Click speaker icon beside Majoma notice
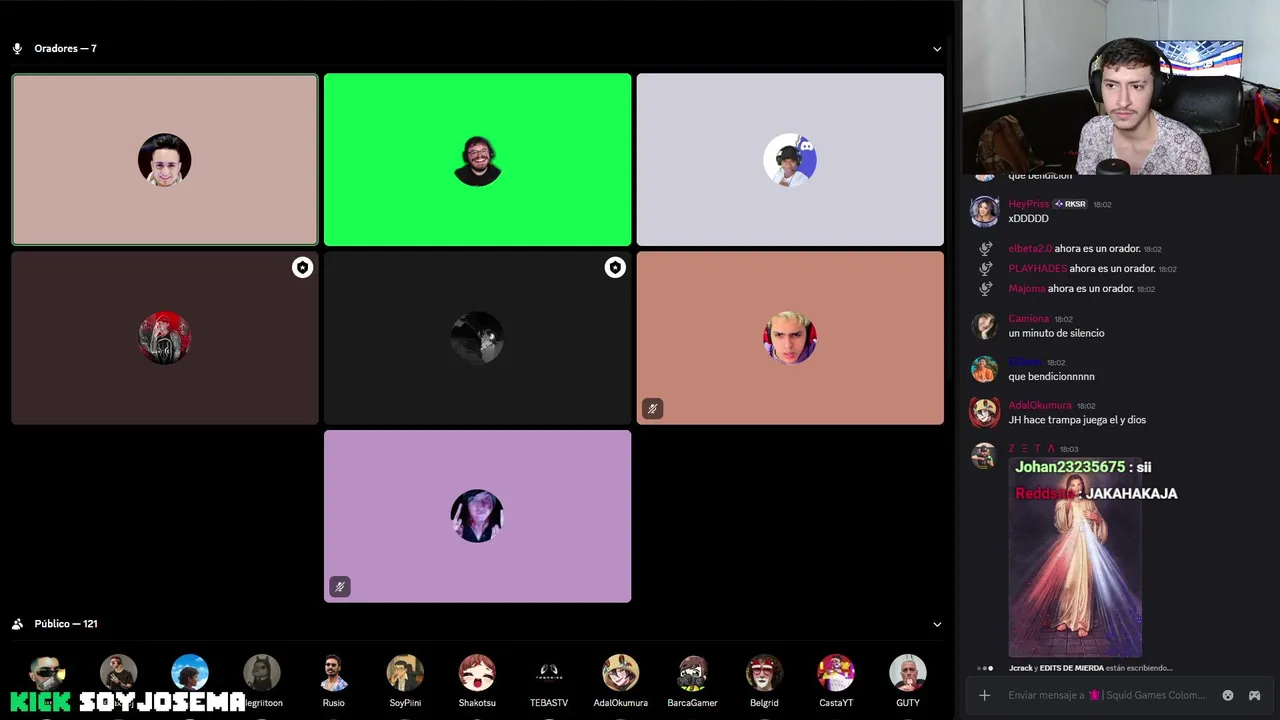The width and height of the screenshot is (1280, 720). pyautogui.click(x=985, y=288)
